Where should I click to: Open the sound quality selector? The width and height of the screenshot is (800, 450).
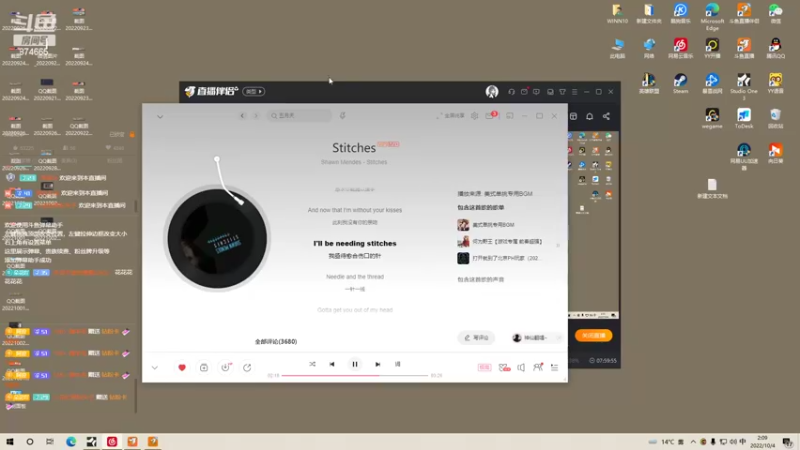point(484,367)
